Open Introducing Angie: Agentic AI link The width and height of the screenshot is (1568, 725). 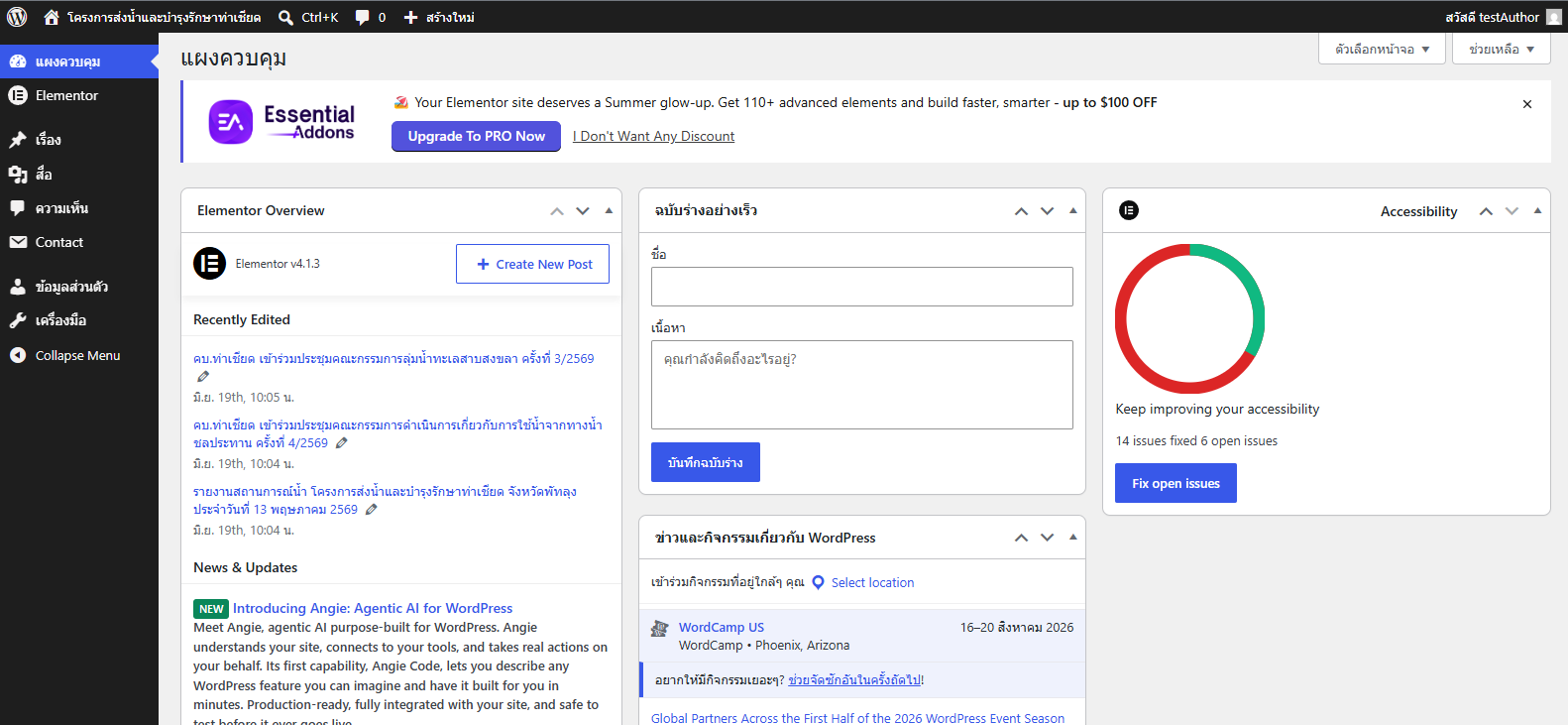tap(373, 608)
